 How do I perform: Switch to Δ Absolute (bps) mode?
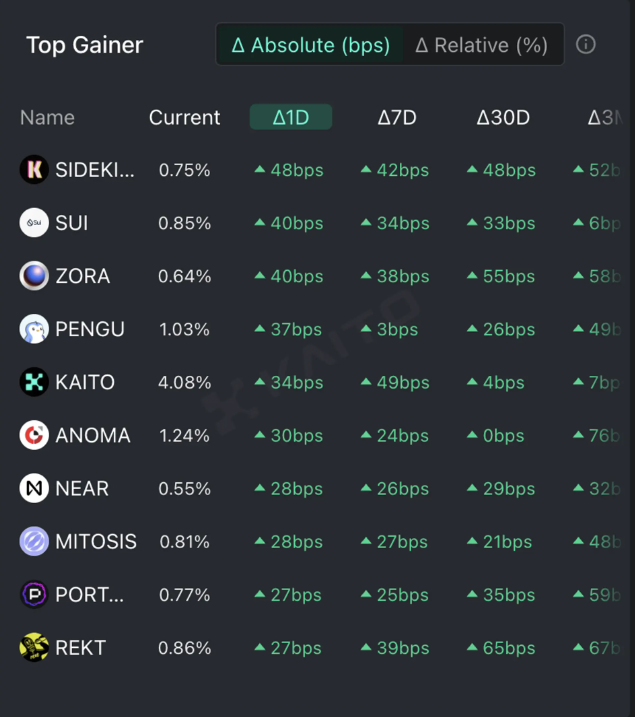coord(311,45)
